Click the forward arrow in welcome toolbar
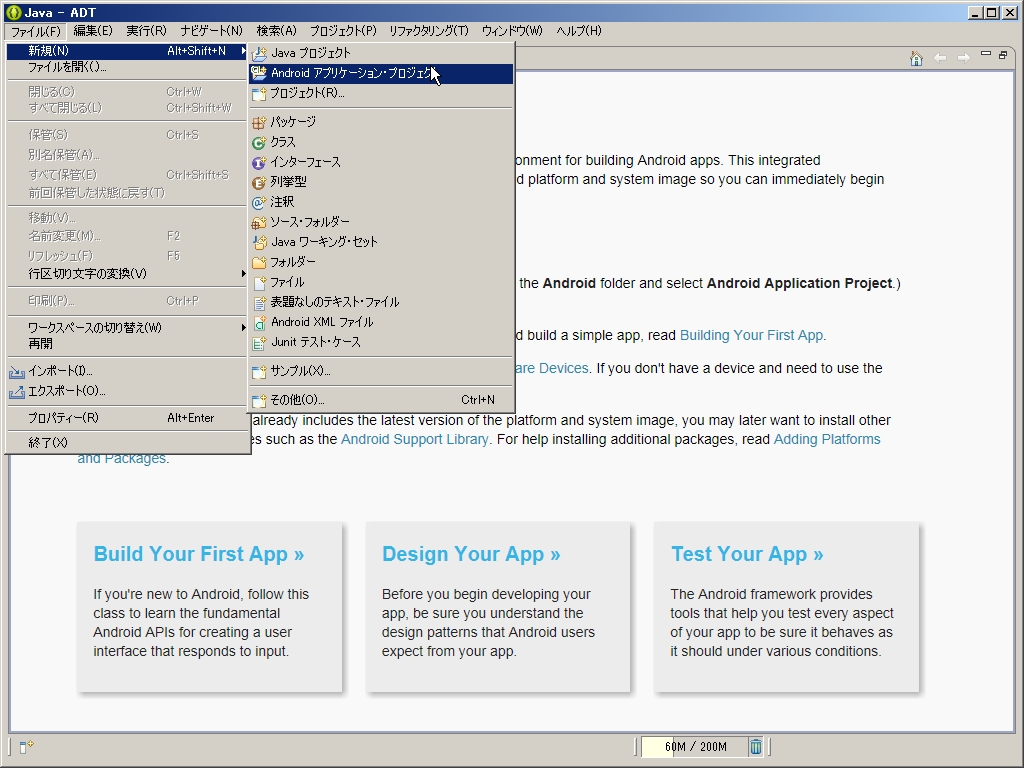 click(x=963, y=58)
